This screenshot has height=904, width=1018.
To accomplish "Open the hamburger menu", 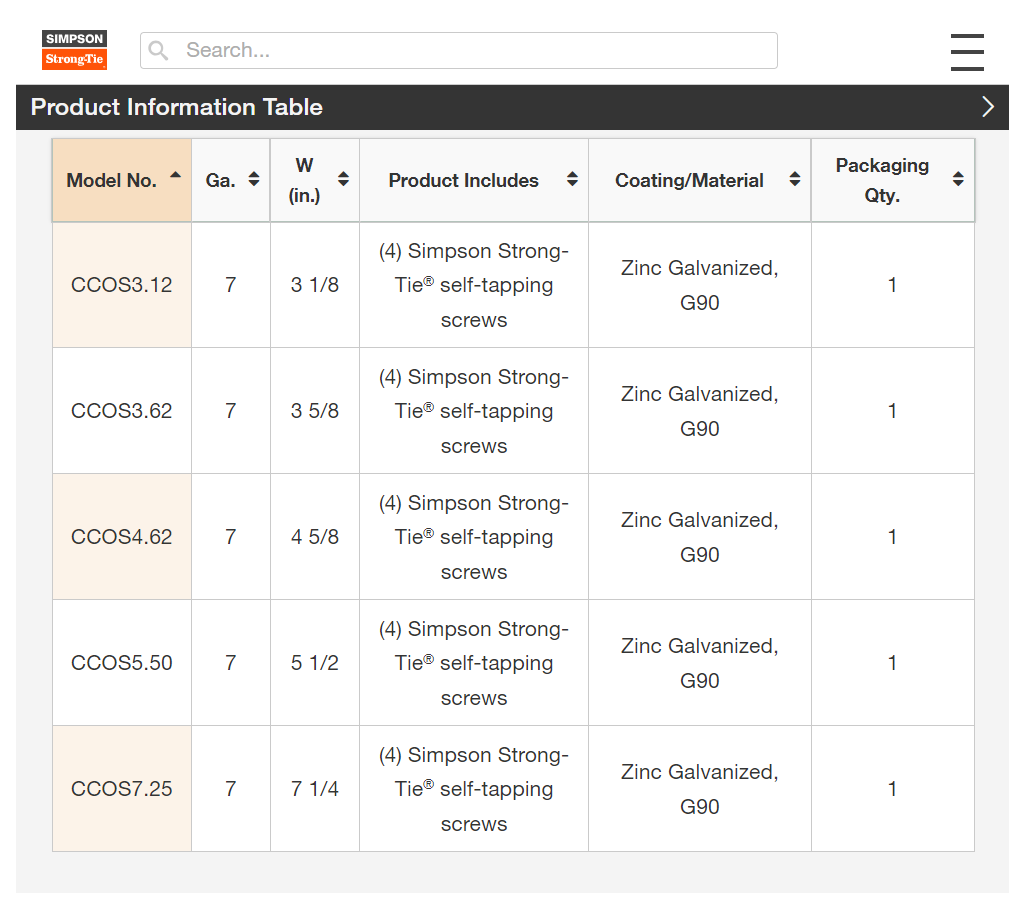I will click(967, 52).
